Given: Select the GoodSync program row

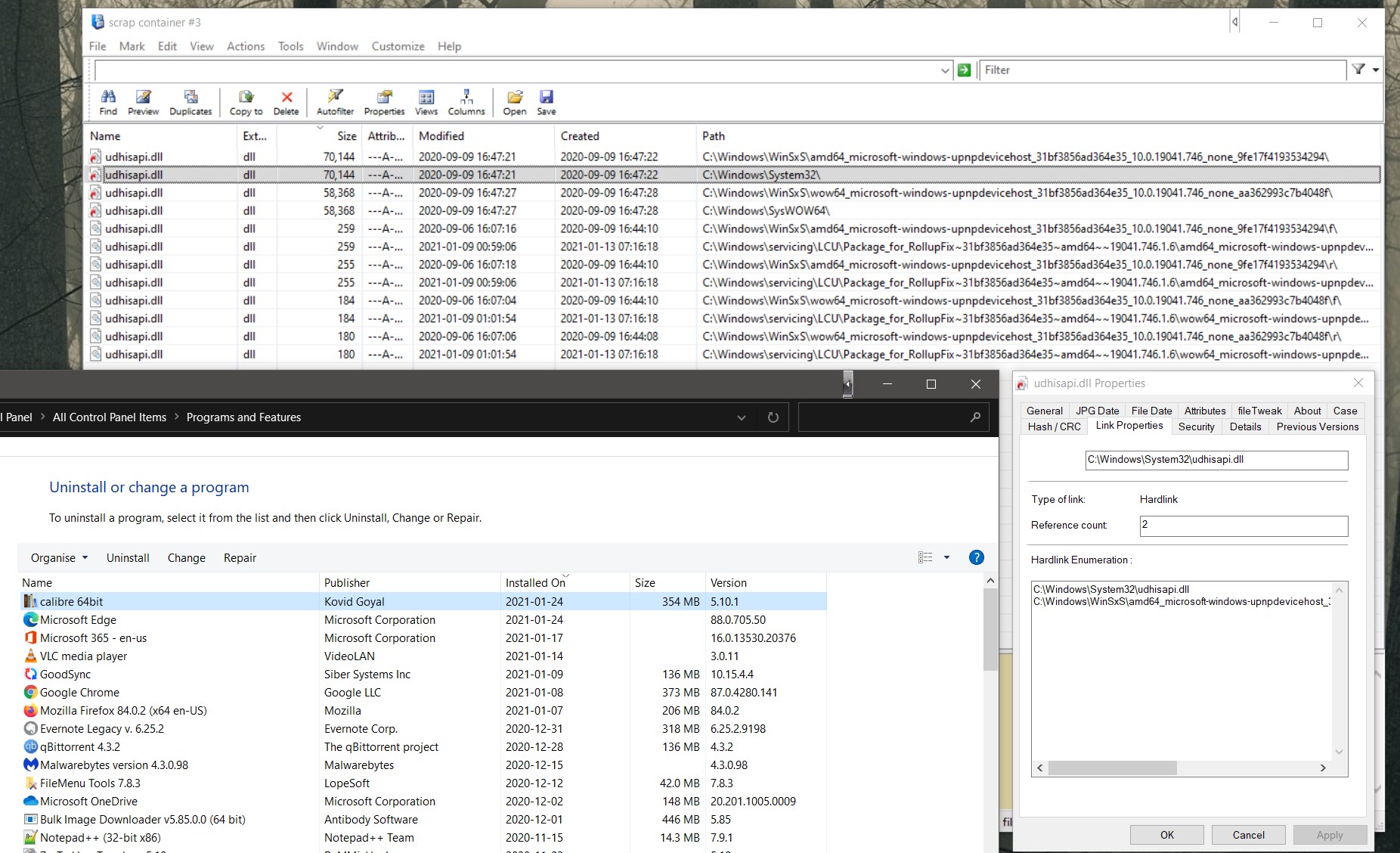Looking at the screenshot, I should tap(423, 674).
